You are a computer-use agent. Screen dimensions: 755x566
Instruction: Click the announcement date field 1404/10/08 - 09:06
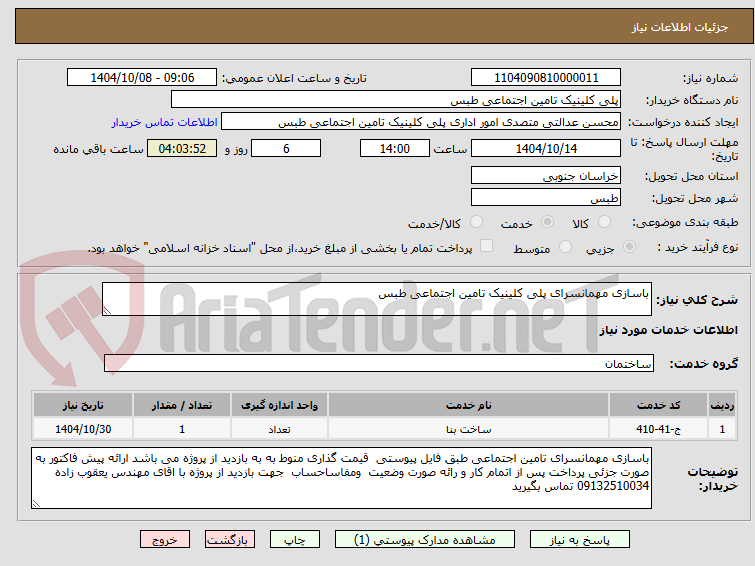tap(142, 78)
